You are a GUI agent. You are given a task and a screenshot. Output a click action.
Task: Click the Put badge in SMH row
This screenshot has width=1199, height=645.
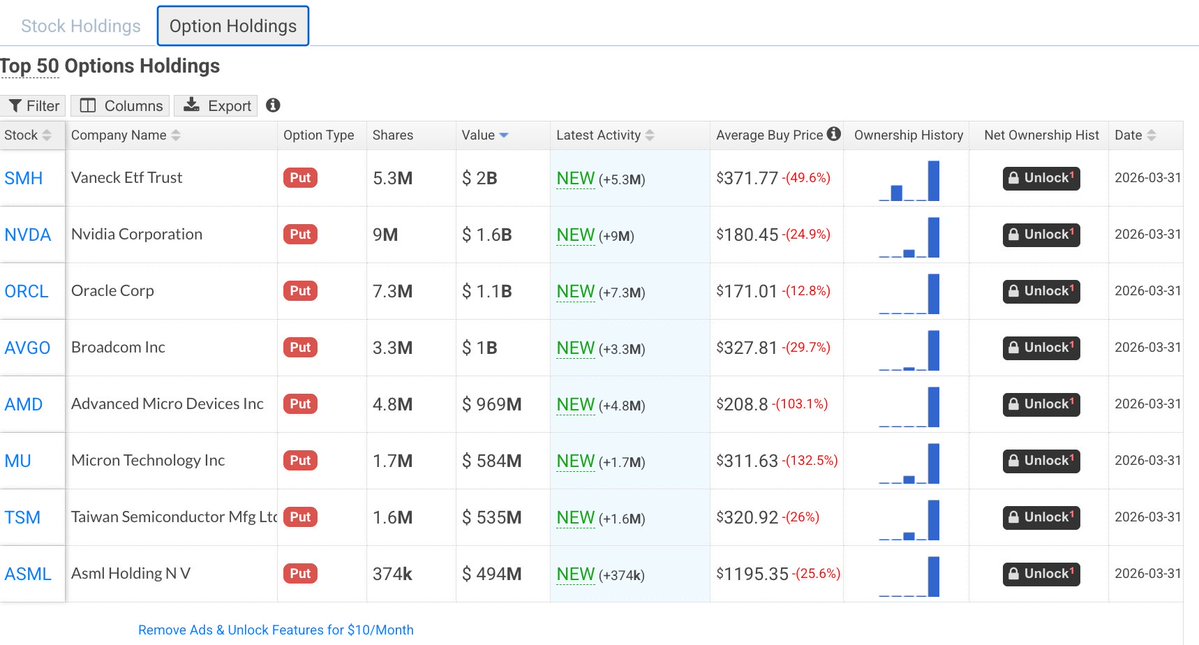click(301, 178)
